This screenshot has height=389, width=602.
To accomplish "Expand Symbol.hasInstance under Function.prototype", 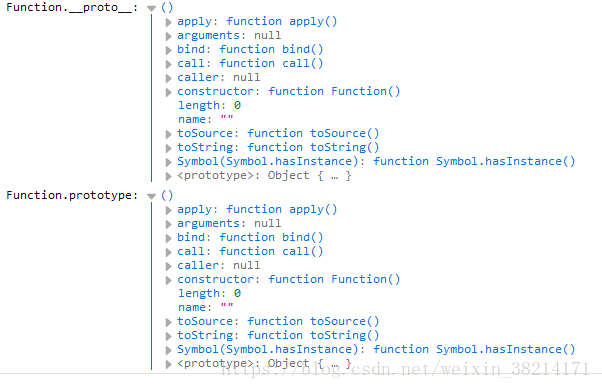I will coord(168,350).
